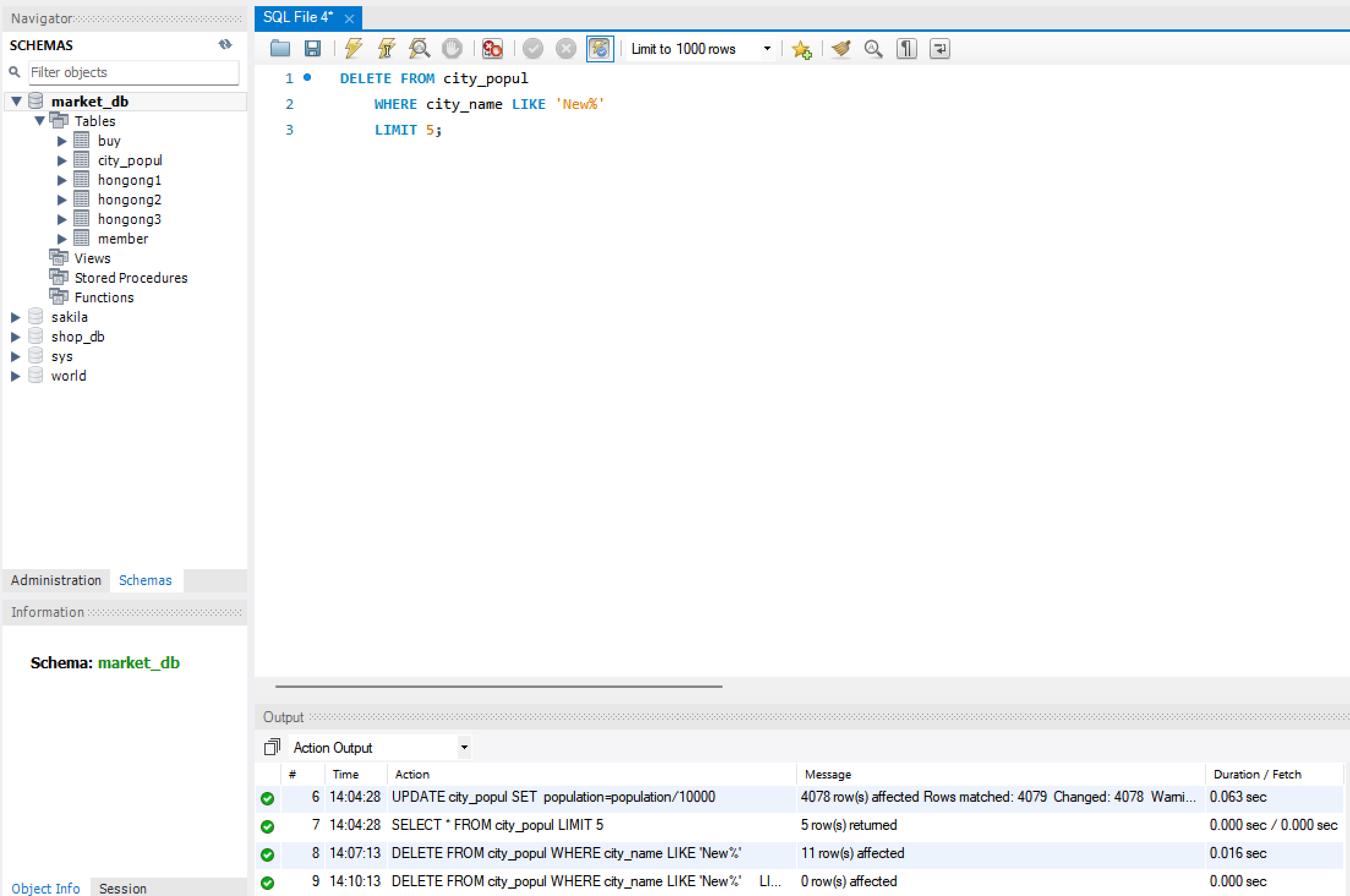Image resolution: width=1350 pixels, height=896 pixels.
Task: Click the stop execution hand icon
Action: pos(452,48)
